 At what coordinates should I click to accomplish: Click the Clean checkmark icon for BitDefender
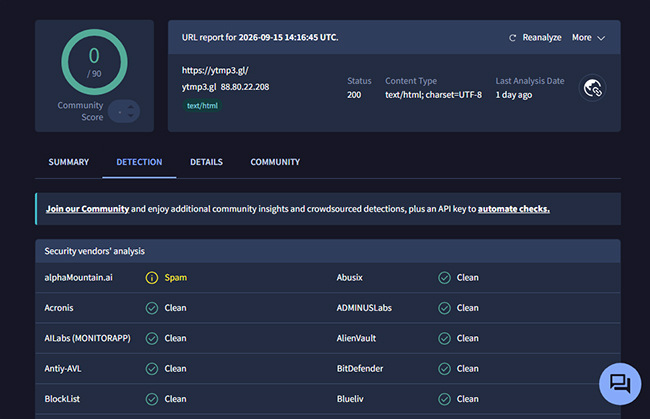point(444,368)
